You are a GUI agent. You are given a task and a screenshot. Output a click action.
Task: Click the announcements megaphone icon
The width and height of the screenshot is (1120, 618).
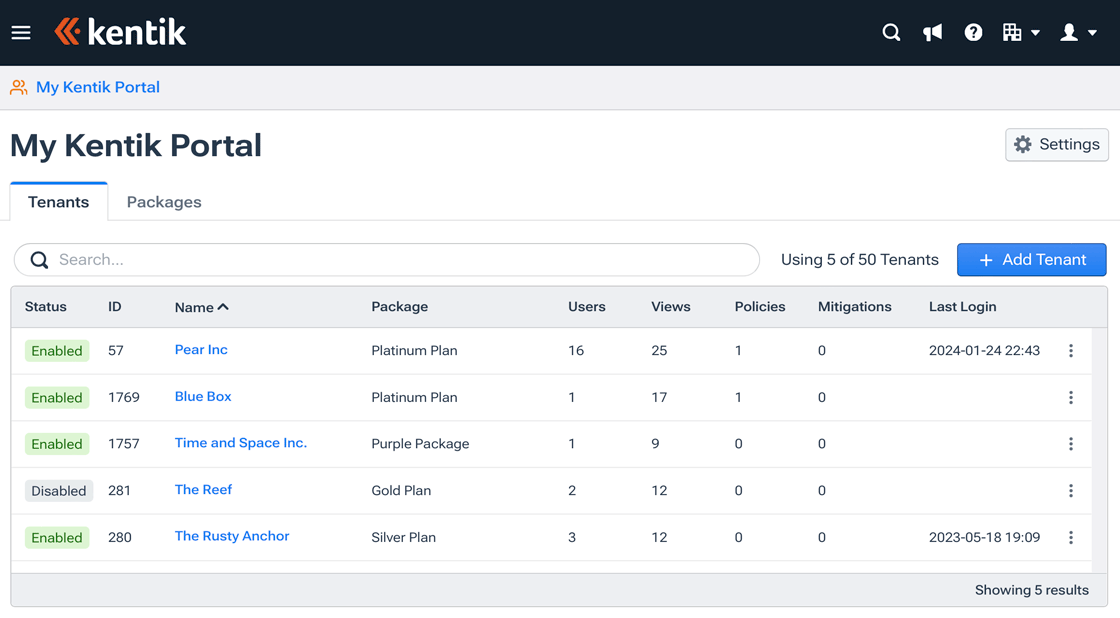[932, 31]
